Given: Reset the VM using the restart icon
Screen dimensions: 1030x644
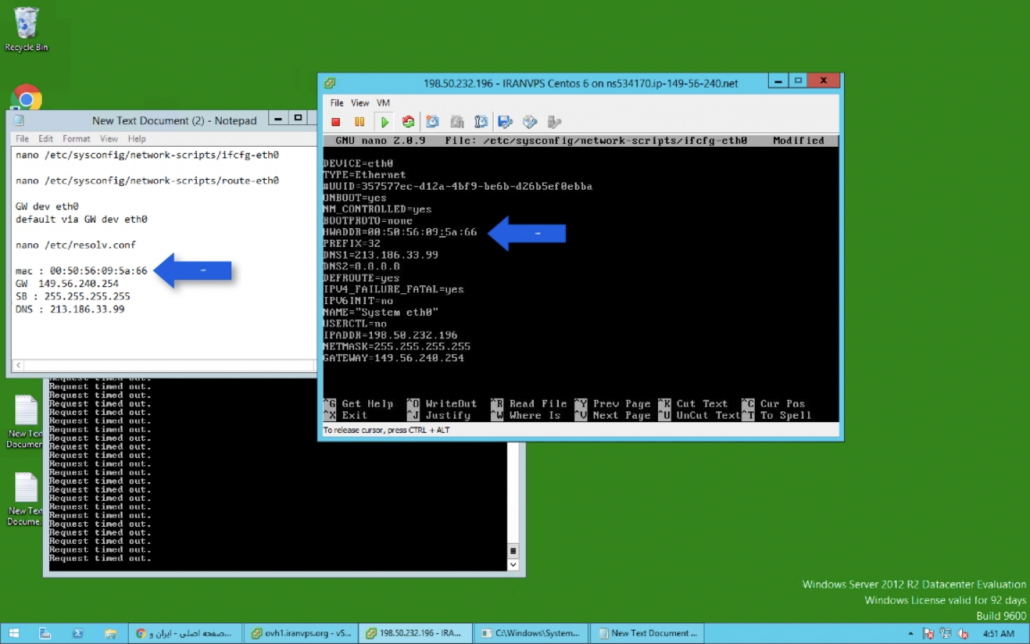Looking at the screenshot, I should click(408, 122).
